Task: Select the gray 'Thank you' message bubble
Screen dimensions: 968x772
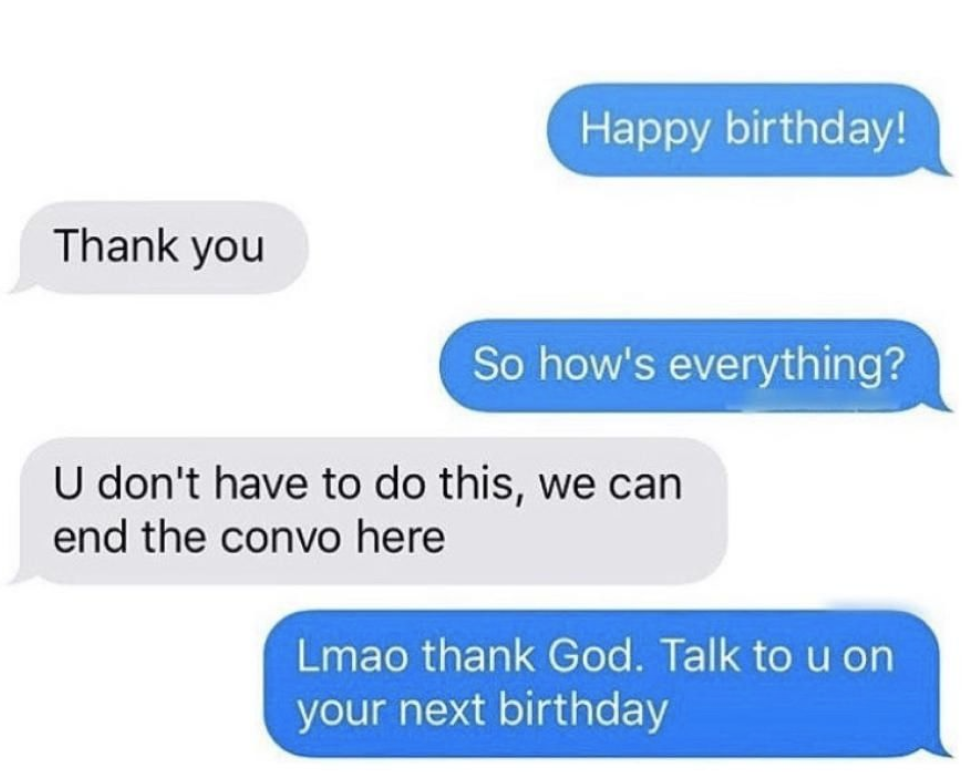Action: (159, 247)
